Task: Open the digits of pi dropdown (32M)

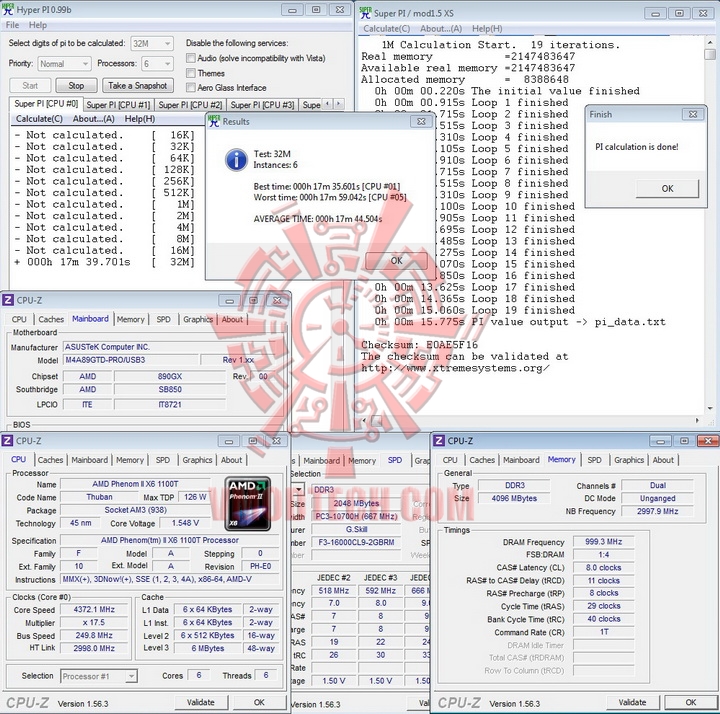Action: pyautogui.click(x=152, y=44)
